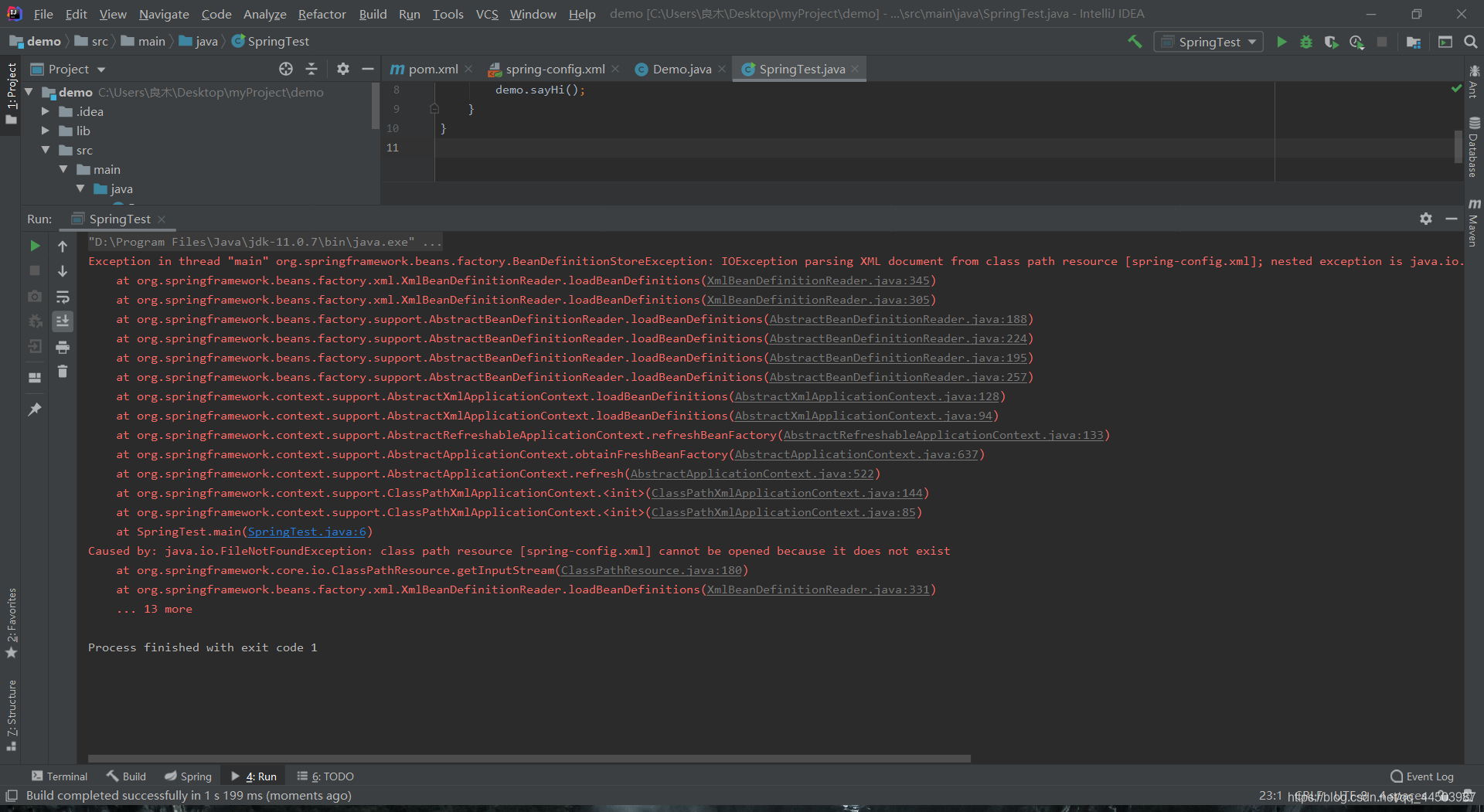Click the src breadcrumb in navigation bar

tap(91, 42)
